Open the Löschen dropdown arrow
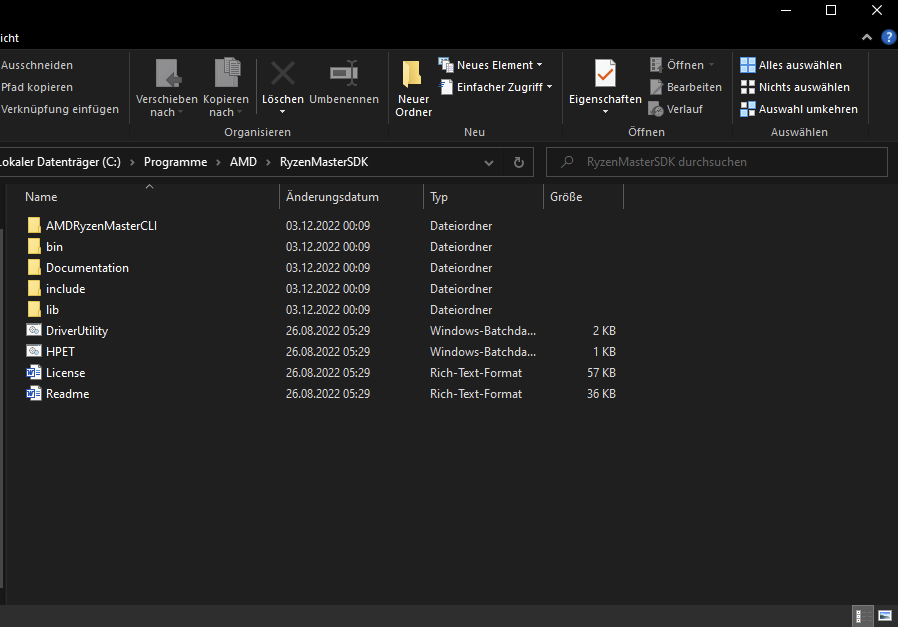 click(282, 112)
